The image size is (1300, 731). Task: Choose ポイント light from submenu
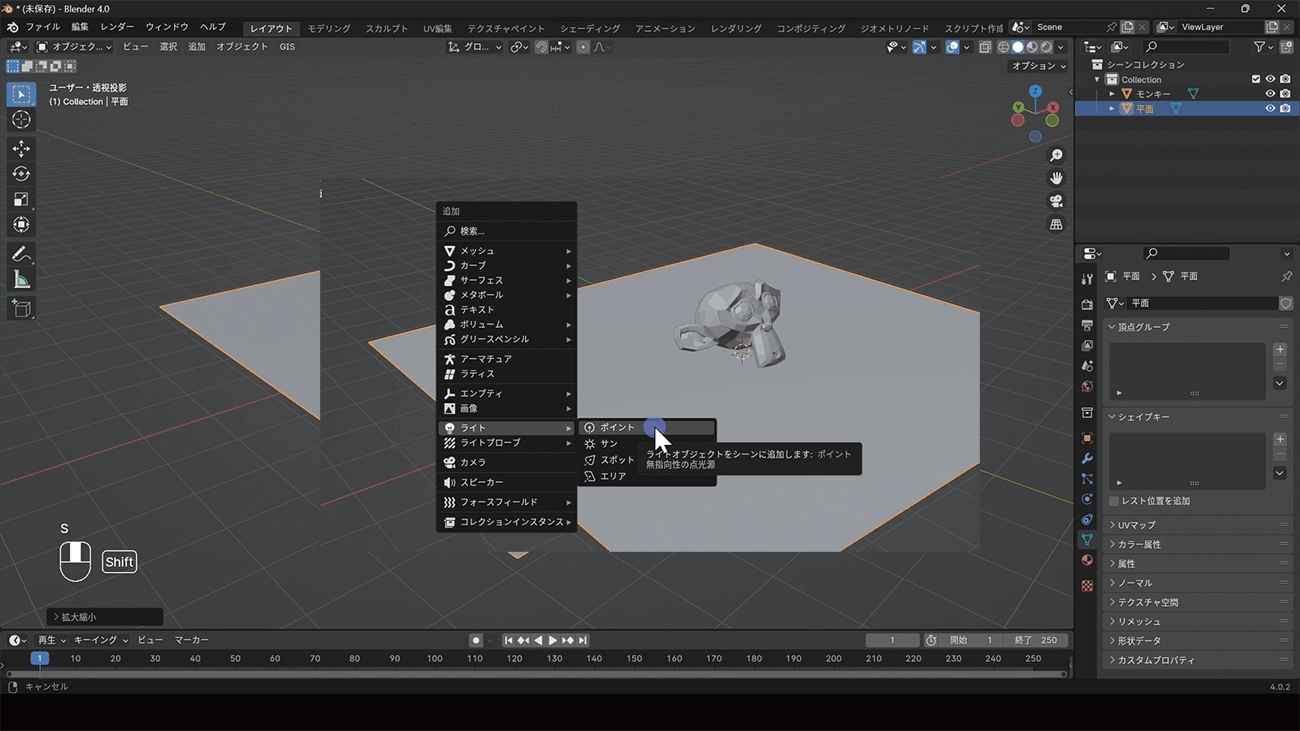pyautogui.click(x=647, y=427)
